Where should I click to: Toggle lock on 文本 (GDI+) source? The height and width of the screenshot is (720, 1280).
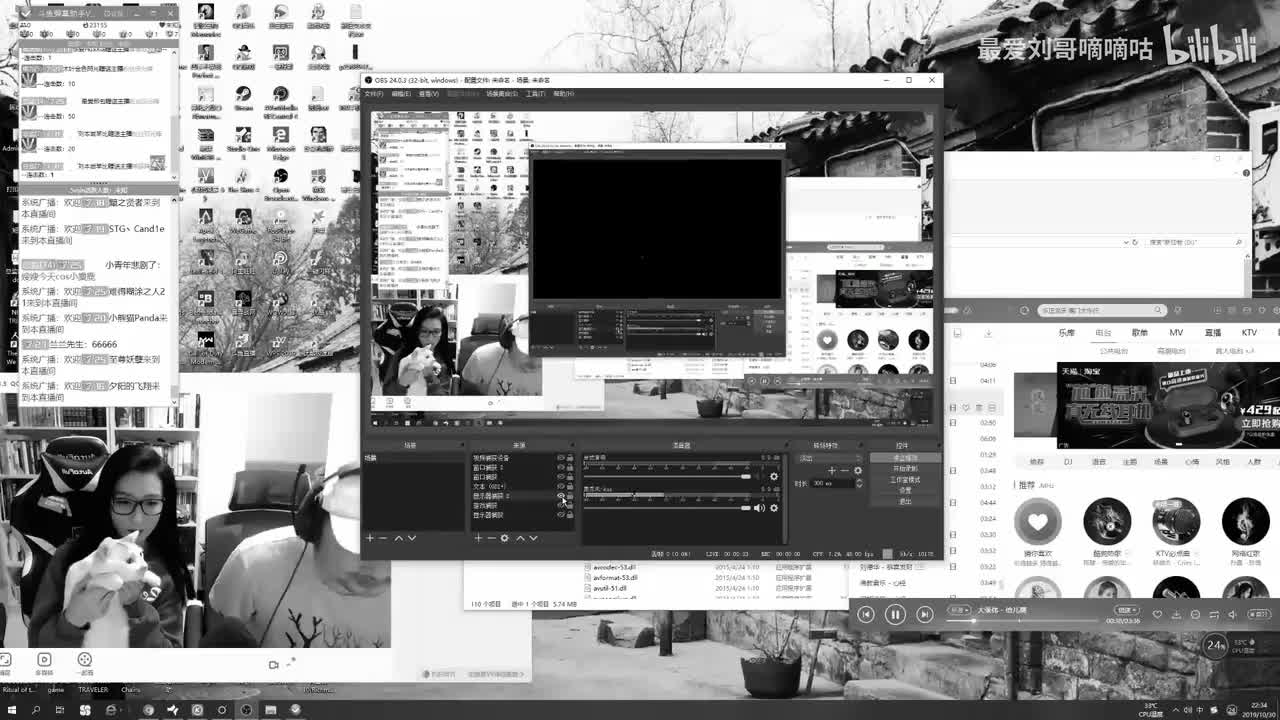570,486
